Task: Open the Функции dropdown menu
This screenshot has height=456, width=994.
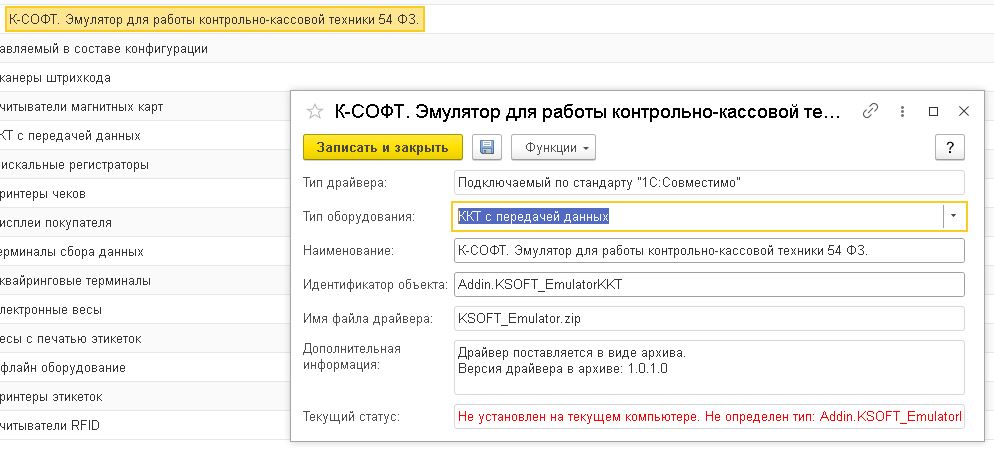Action: click(553, 147)
